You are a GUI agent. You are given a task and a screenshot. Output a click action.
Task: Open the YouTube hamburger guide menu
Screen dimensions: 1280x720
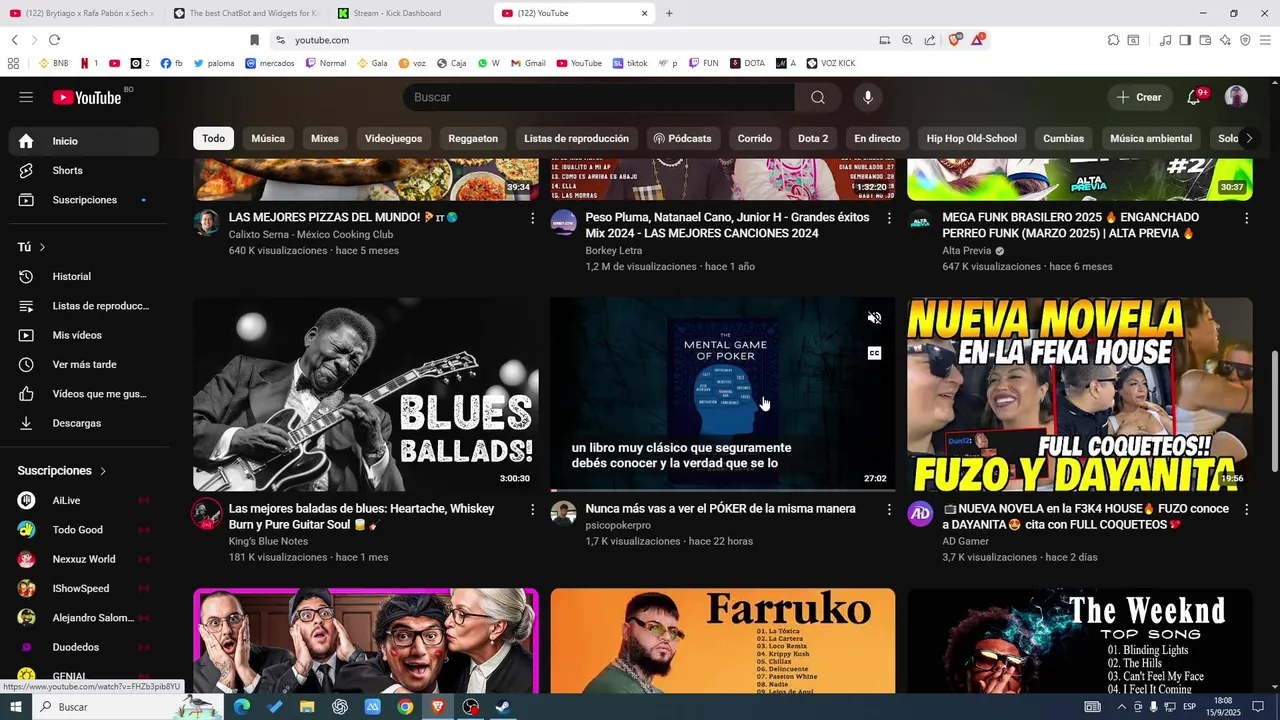click(26, 97)
